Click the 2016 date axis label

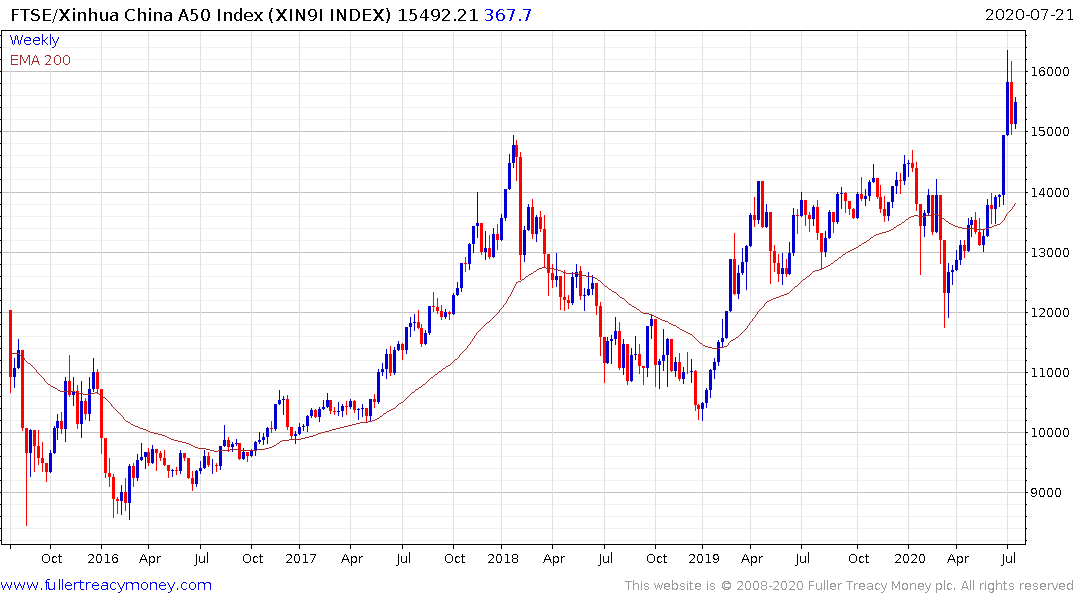(103, 558)
